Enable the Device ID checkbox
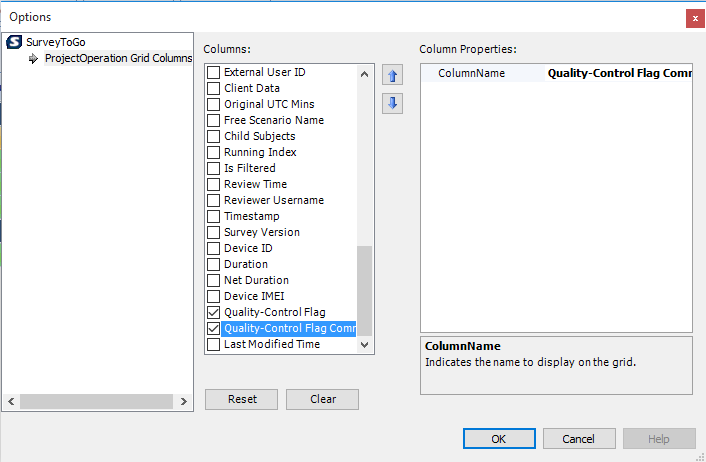 [213, 248]
